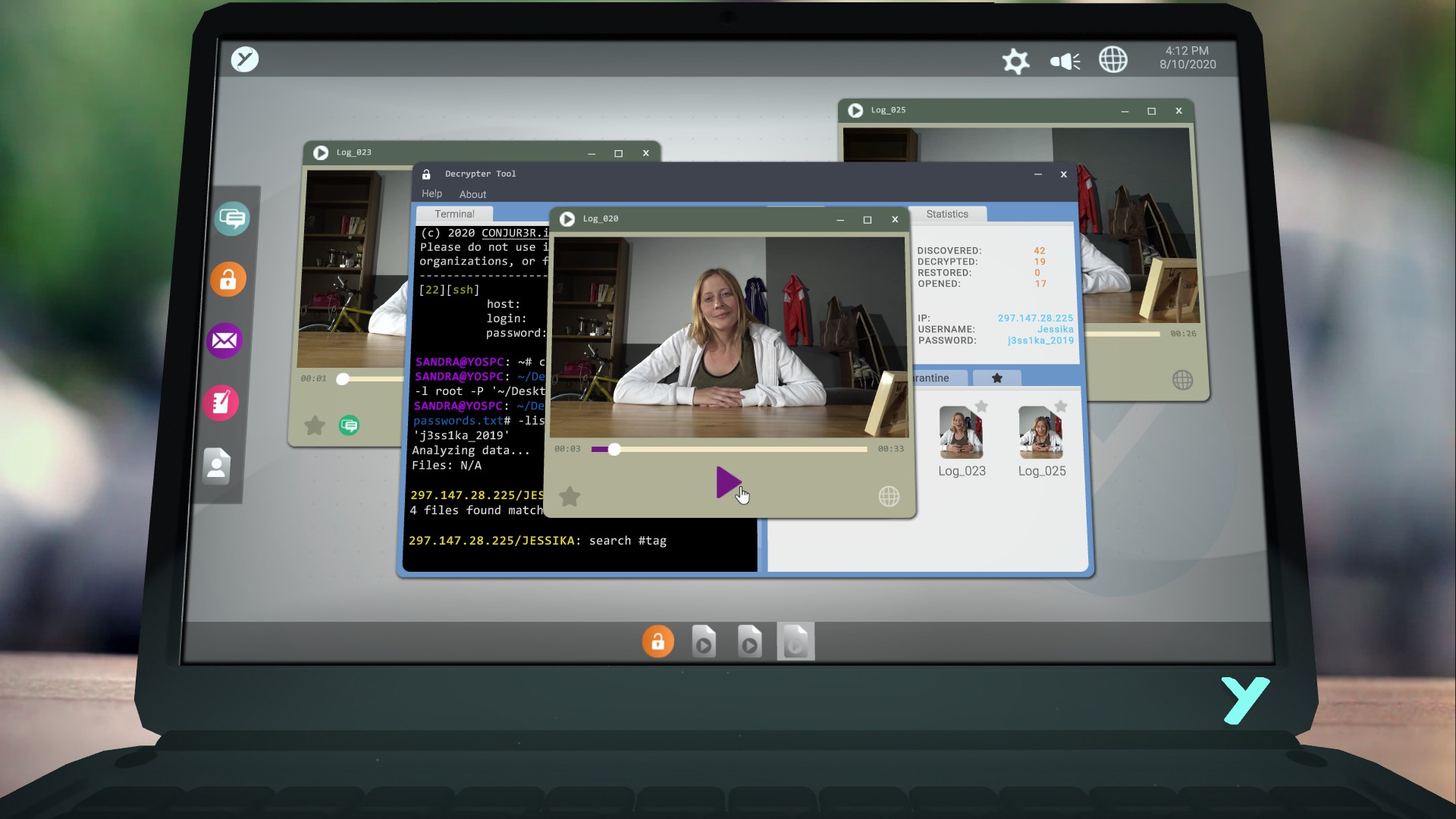Open the About menu in Decrypter Tool
1456x819 pixels.
point(472,195)
